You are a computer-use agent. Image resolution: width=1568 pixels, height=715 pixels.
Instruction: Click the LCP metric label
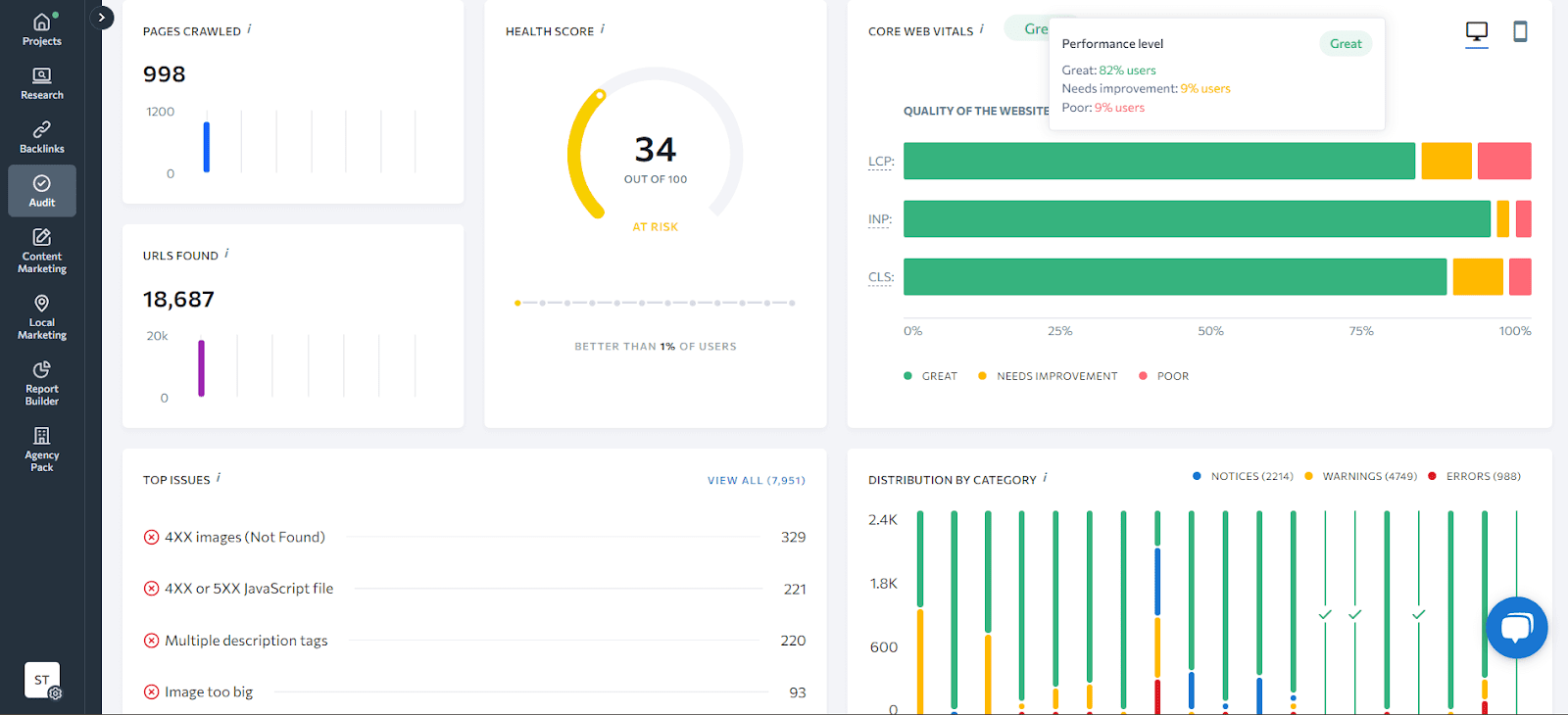pyautogui.click(x=880, y=162)
